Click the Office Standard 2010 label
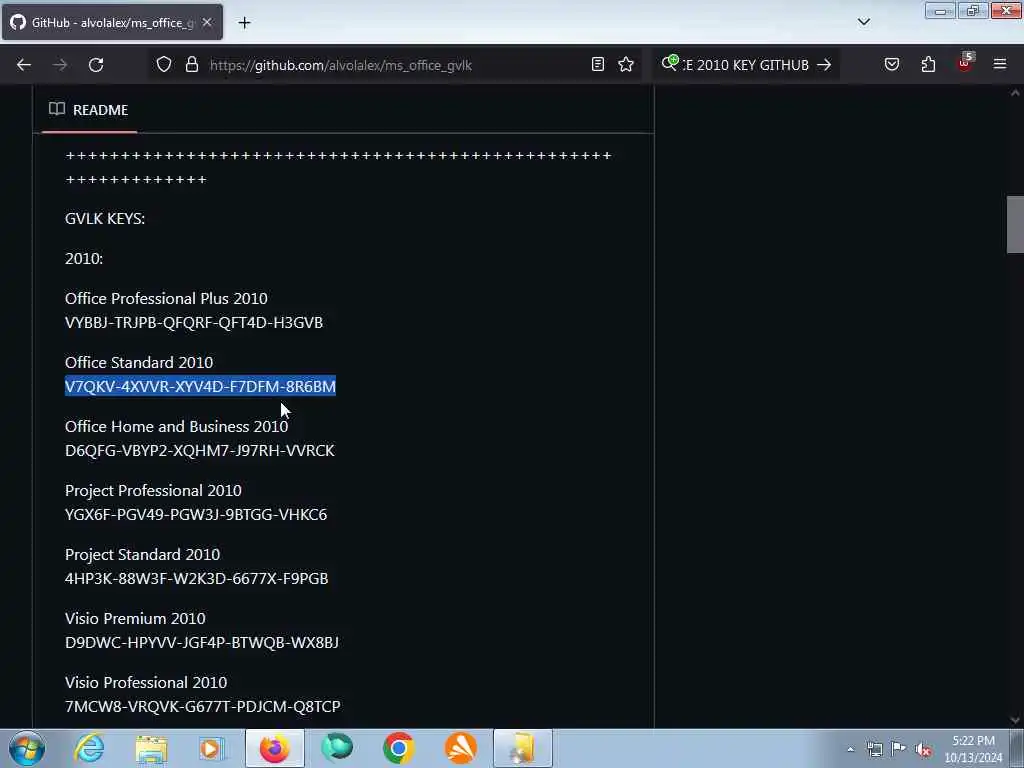Image resolution: width=1024 pixels, height=768 pixels. [x=139, y=362]
